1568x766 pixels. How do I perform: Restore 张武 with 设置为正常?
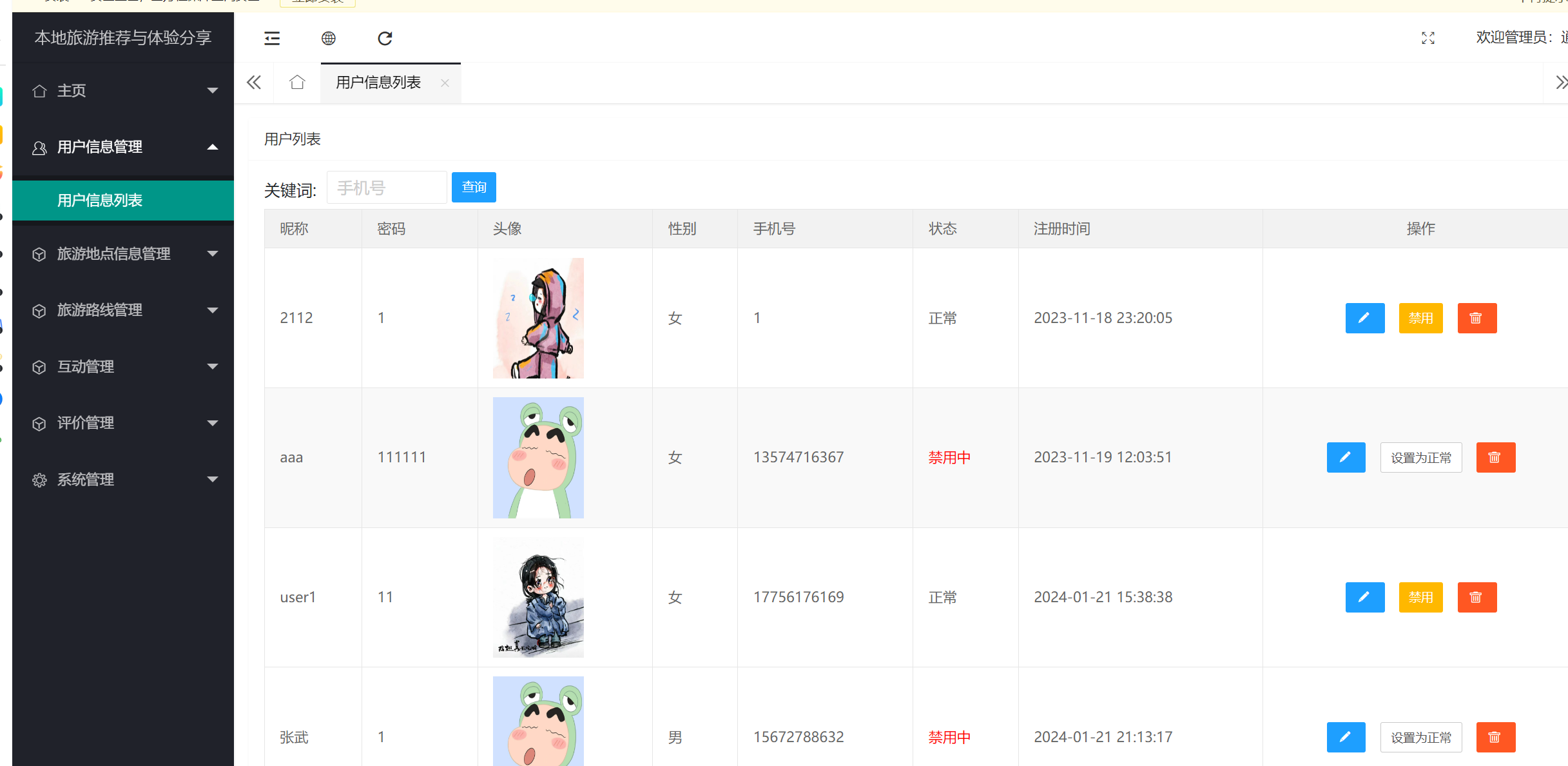tap(1421, 737)
